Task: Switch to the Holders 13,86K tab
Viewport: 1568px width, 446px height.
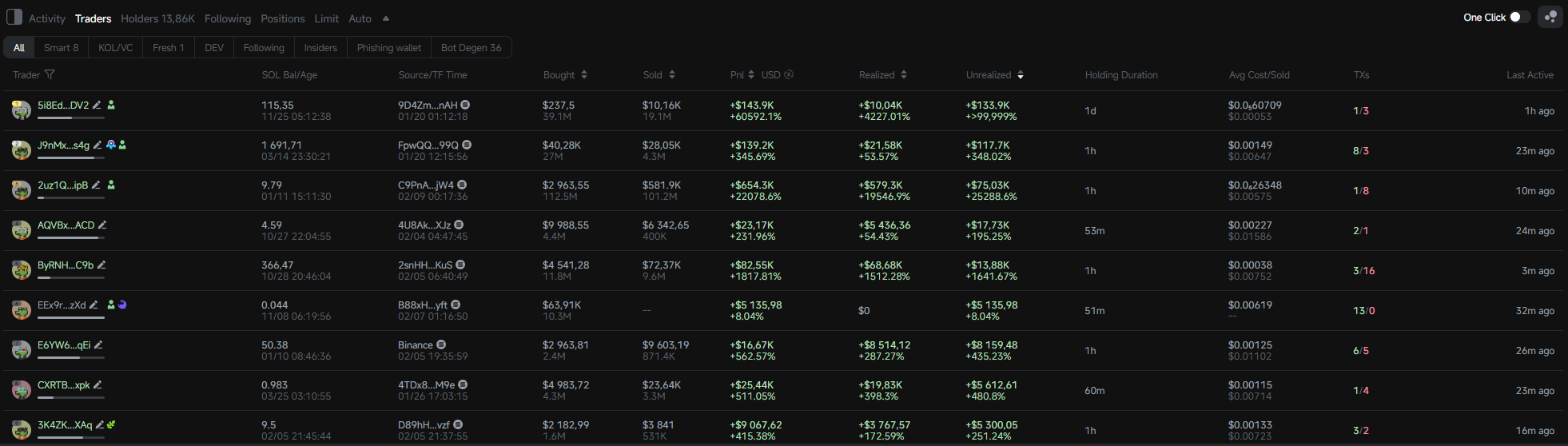Action: point(157,18)
